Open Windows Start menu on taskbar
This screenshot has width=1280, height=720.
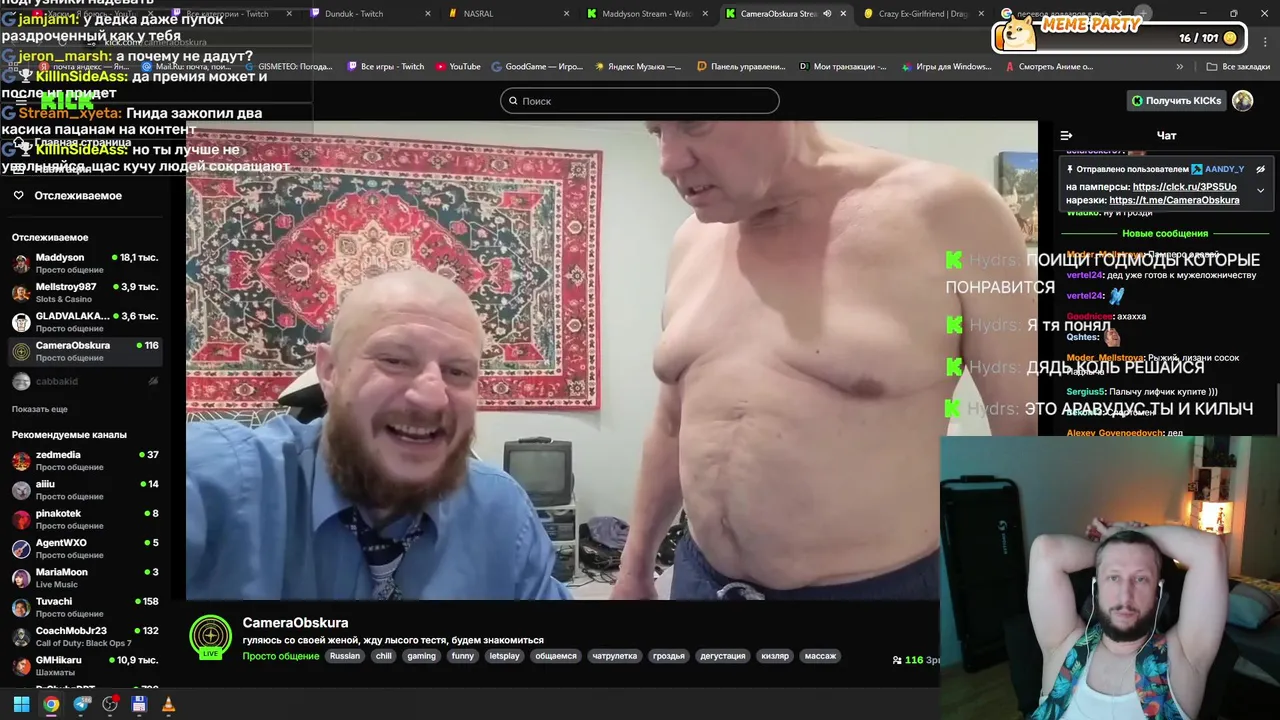coord(21,704)
